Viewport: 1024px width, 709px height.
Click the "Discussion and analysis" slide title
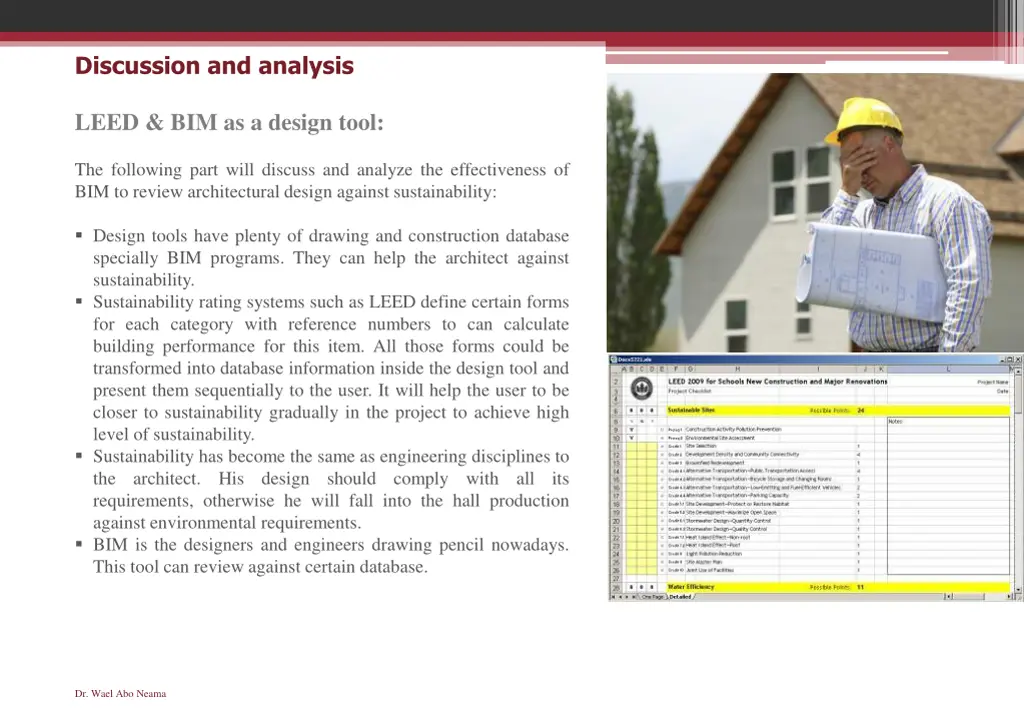pos(214,65)
